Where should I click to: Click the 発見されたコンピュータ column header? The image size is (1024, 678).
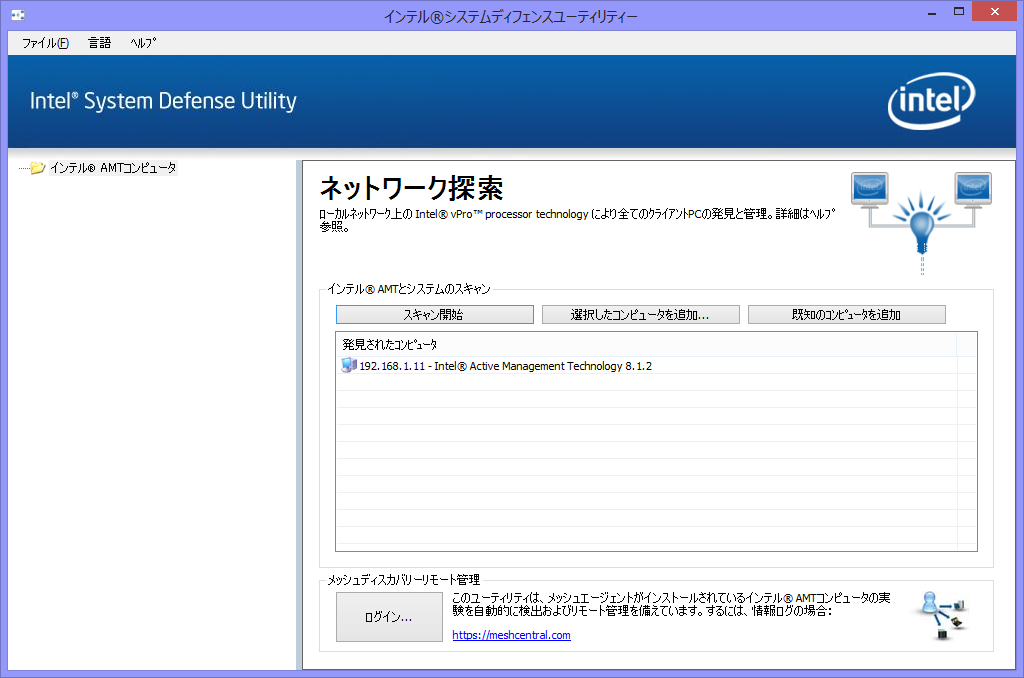[x=647, y=344]
